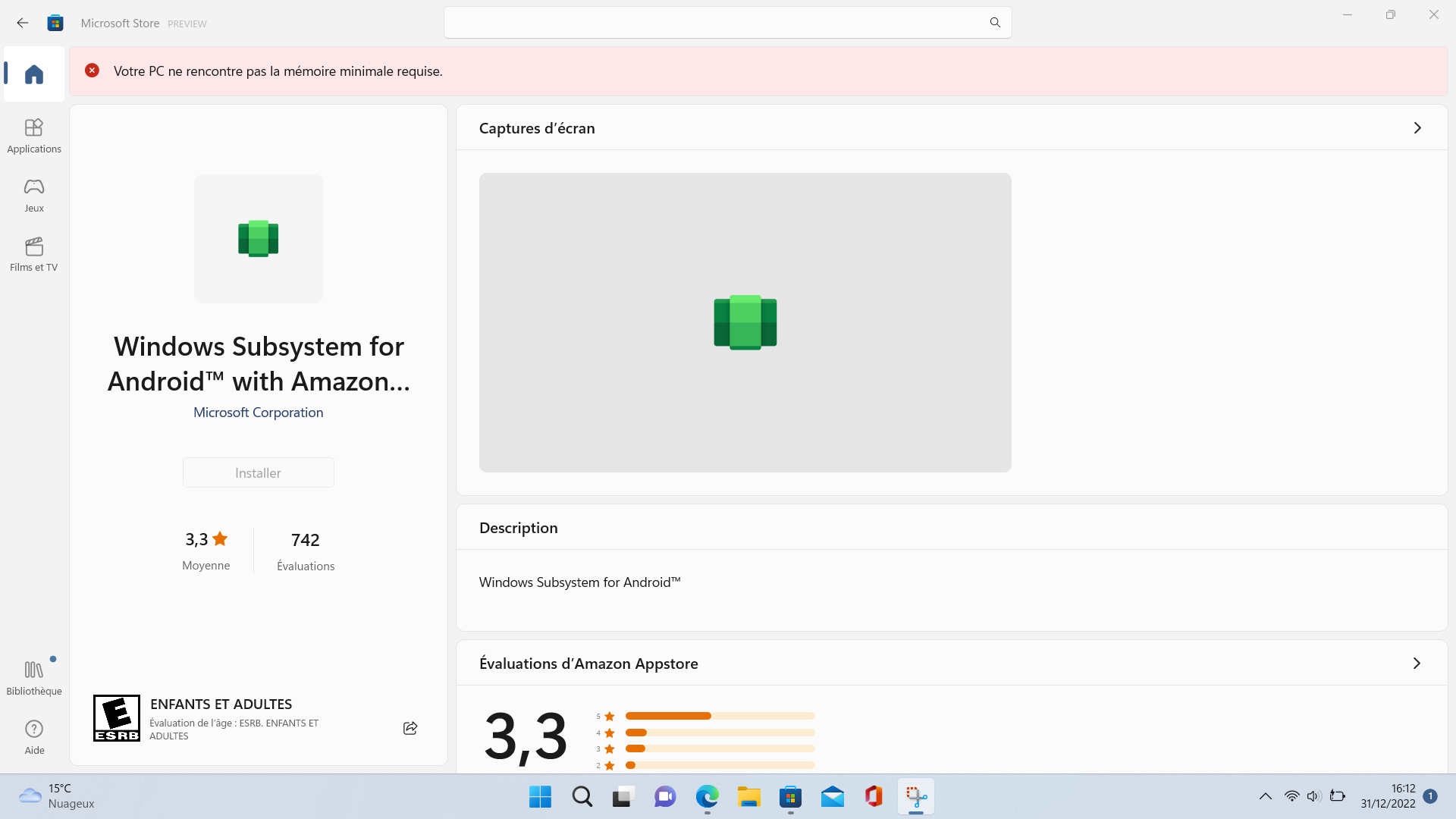Open Mail app from taskbar
Screen dimensions: 1456x819
coord(833,797)
